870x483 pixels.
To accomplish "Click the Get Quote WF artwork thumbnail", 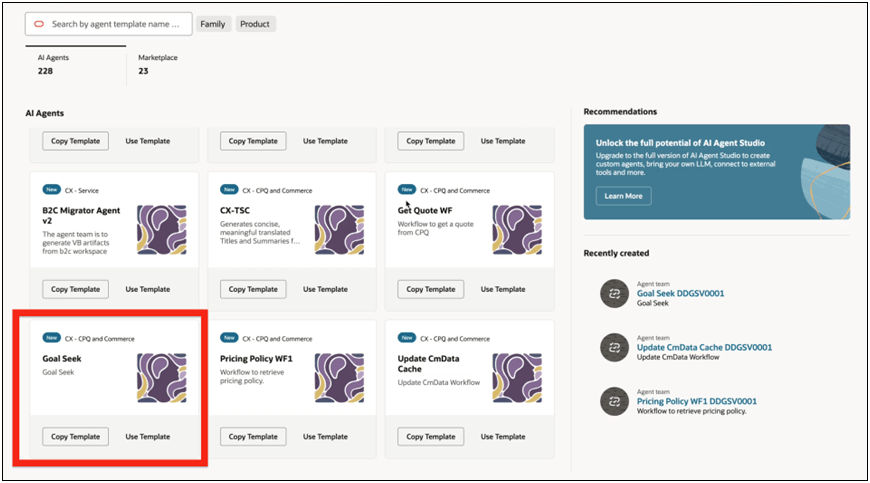I will pyautogui.click(x=517, y=230).
